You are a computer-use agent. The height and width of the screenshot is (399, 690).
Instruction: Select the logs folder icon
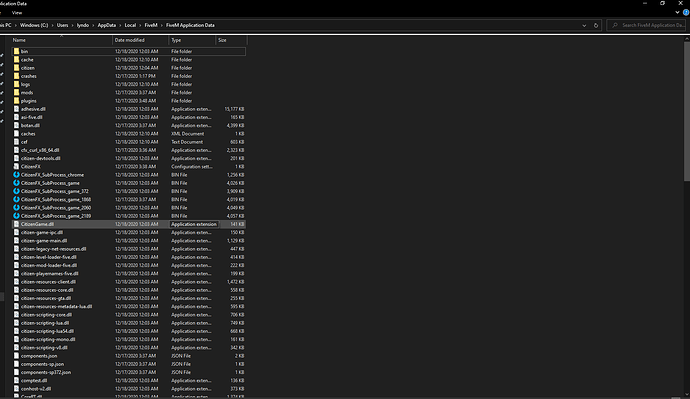(16, 84)
